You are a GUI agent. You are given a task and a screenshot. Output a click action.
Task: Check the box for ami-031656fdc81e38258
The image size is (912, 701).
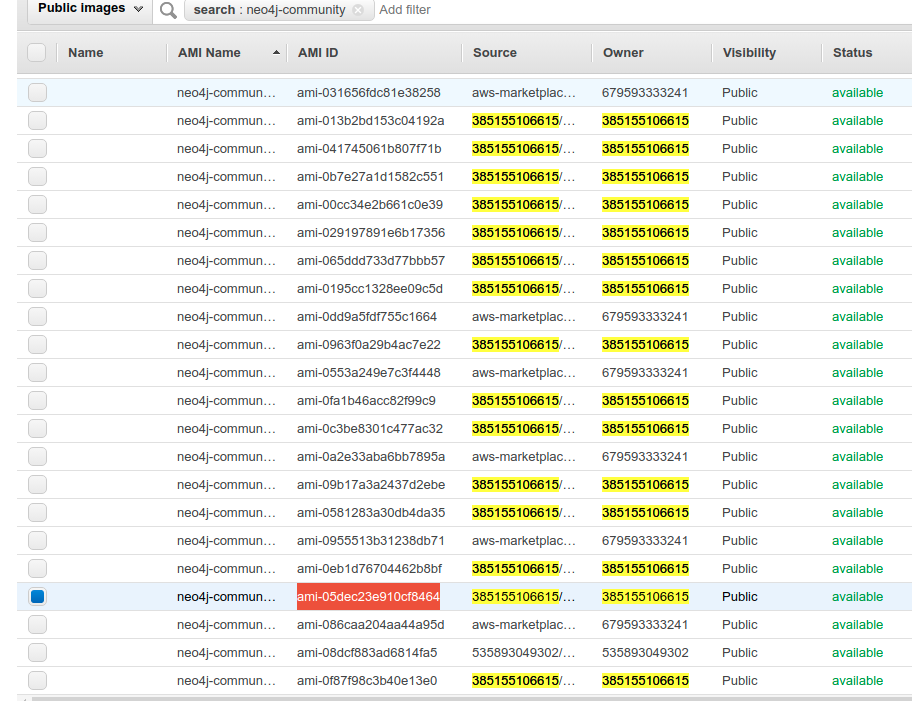pos(37,93)
